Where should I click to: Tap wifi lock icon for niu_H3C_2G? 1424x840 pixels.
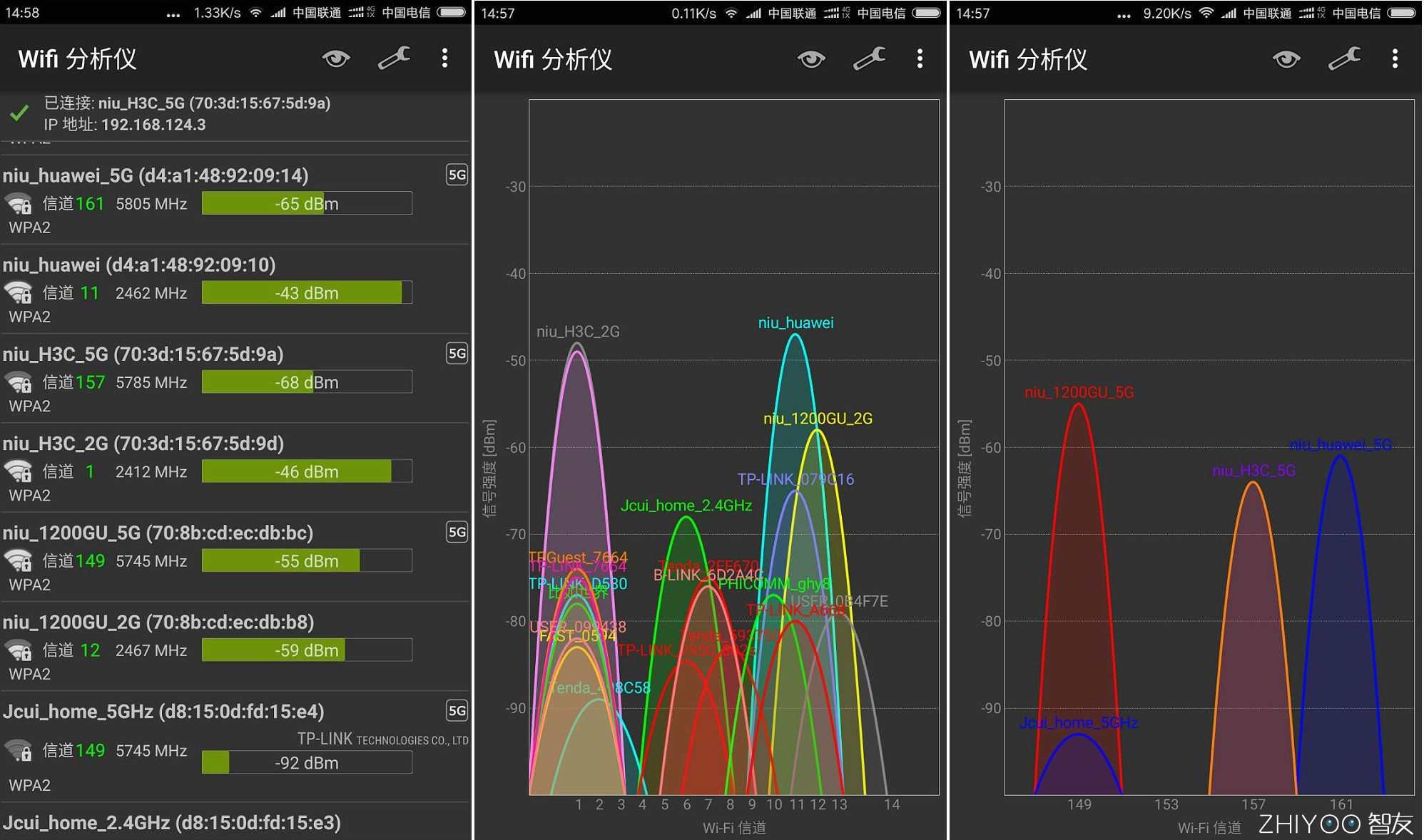[19, 472]
